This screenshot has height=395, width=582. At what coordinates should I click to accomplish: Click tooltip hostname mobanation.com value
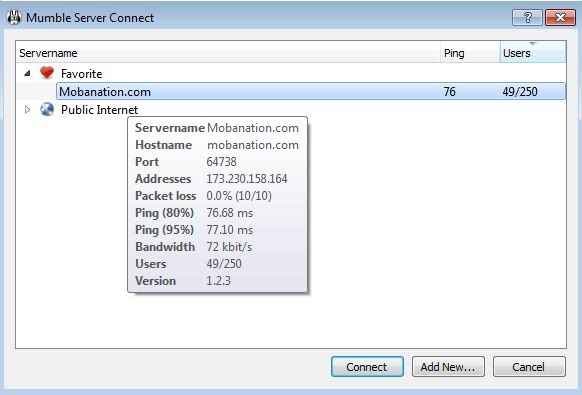pos(253,145)
